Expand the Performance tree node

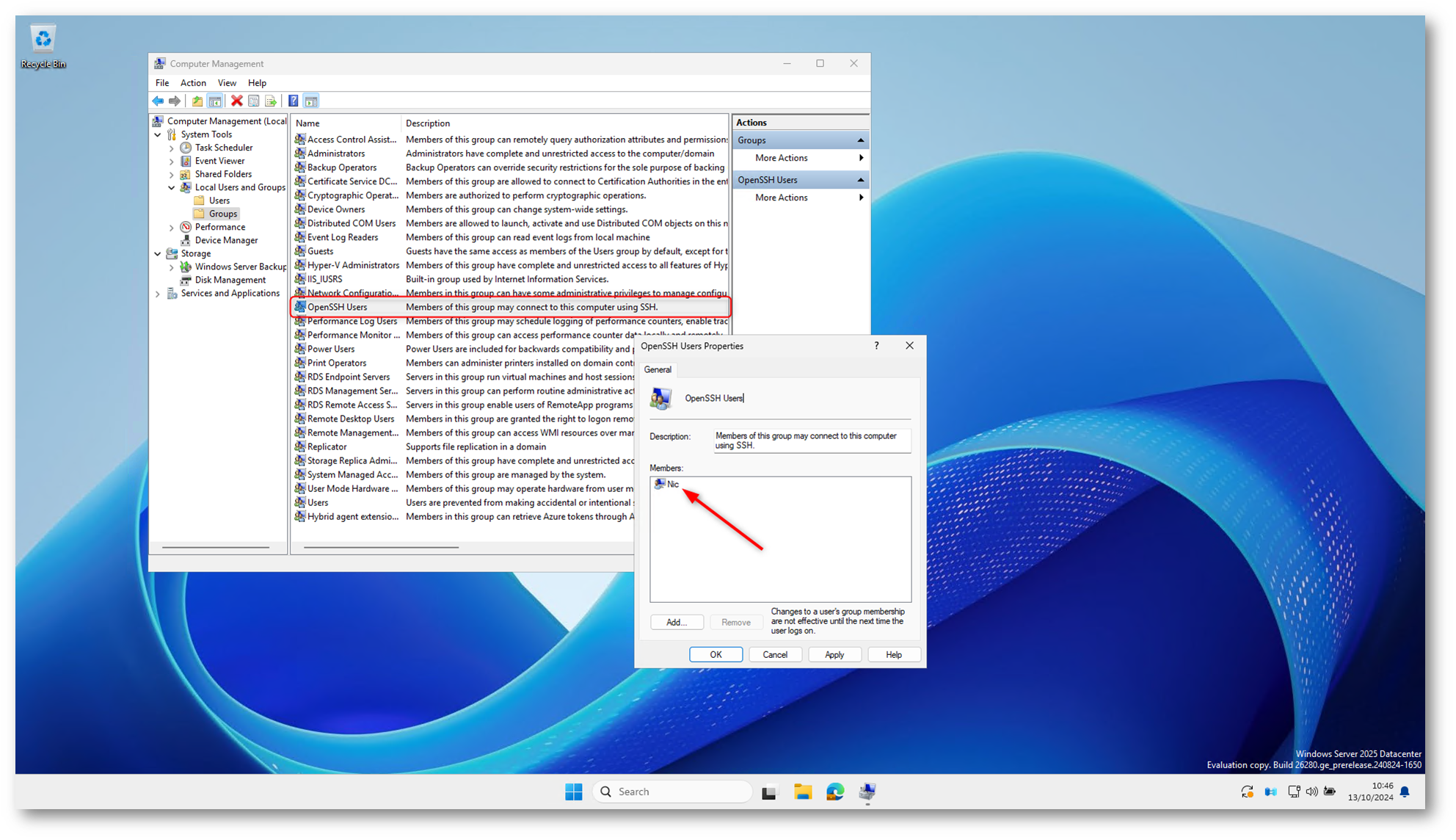click(172, 228)
